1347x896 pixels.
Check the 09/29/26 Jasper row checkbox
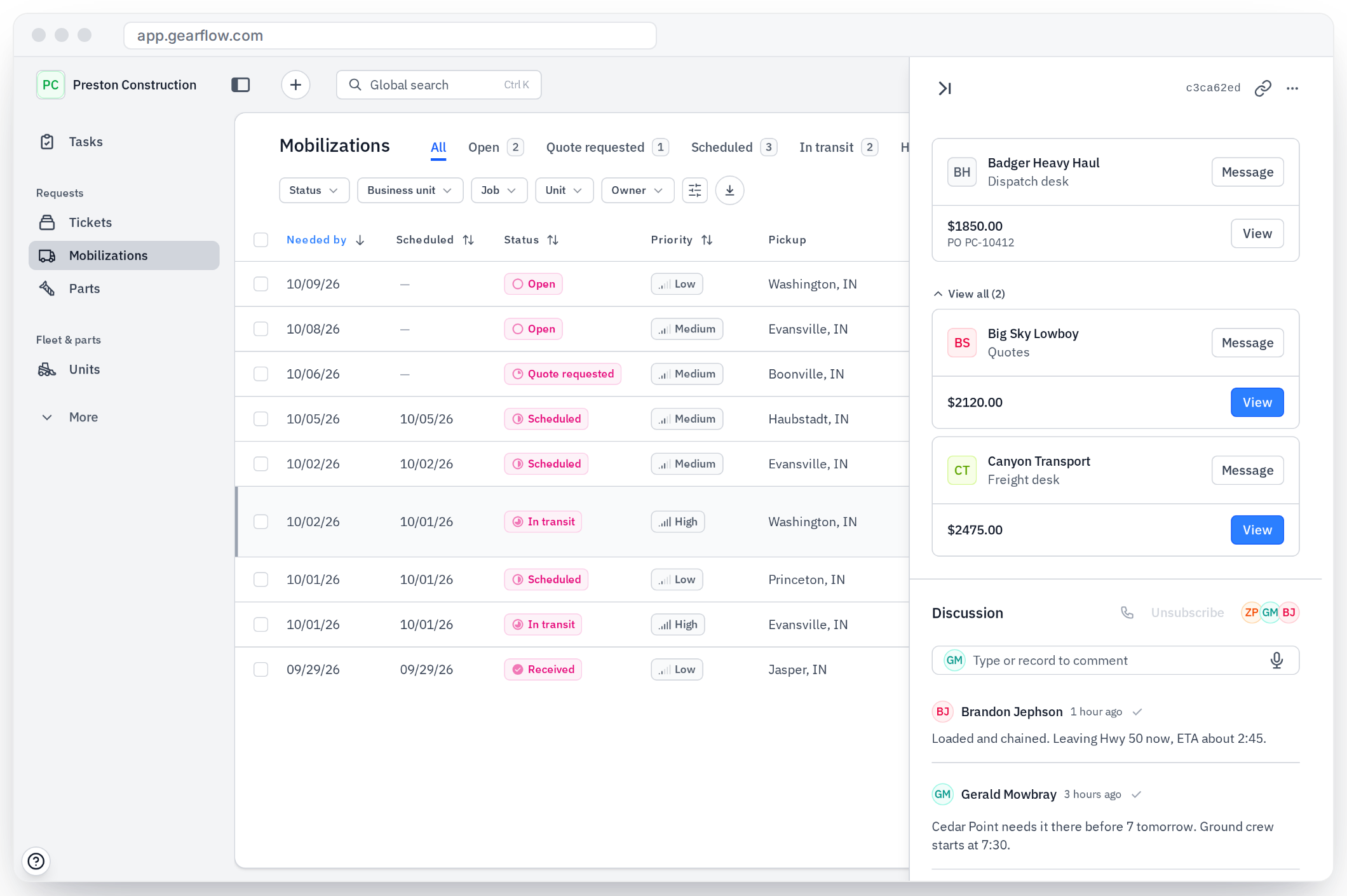pyautogui.click(x=261, y=669)
